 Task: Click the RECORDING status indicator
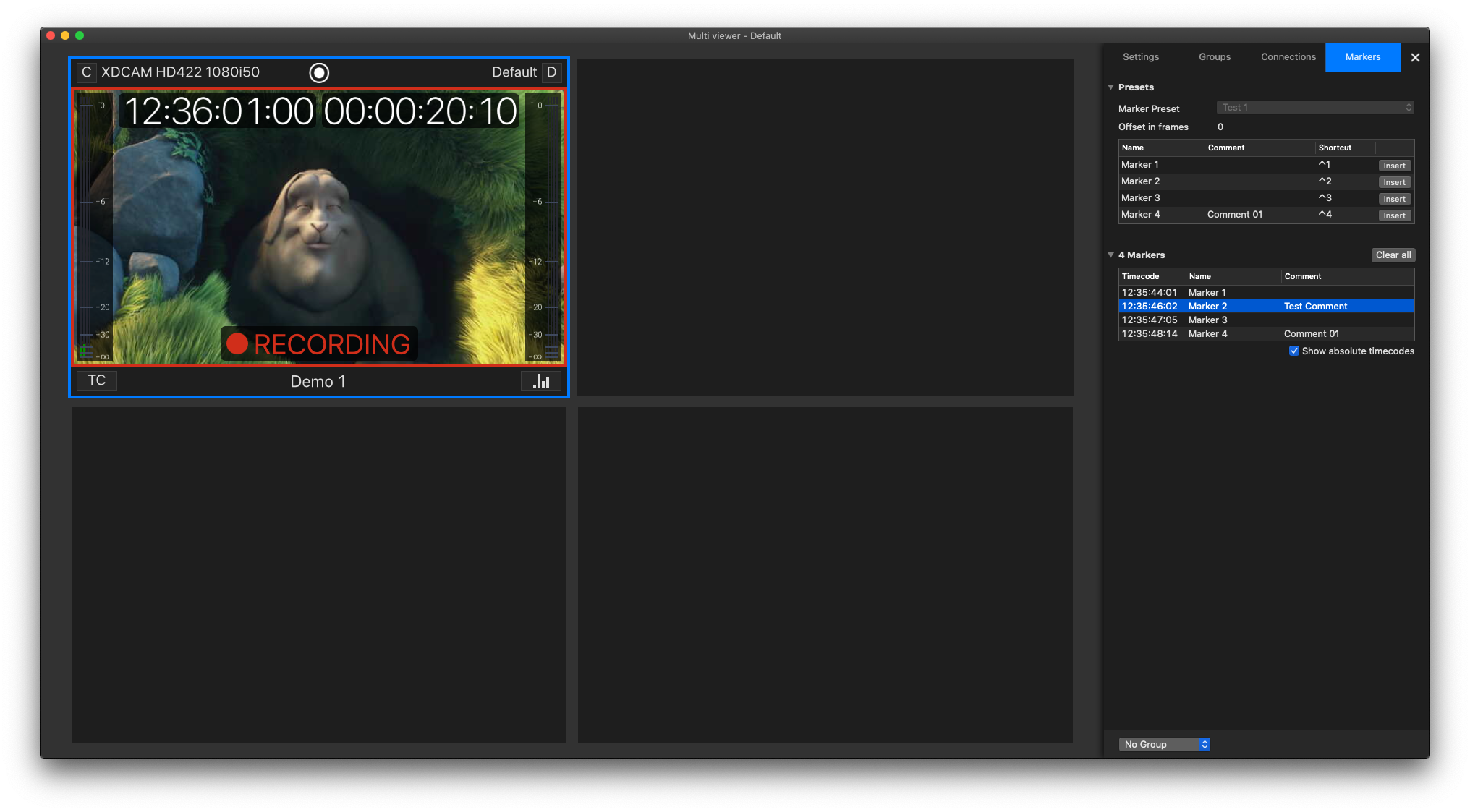[318, 344]
